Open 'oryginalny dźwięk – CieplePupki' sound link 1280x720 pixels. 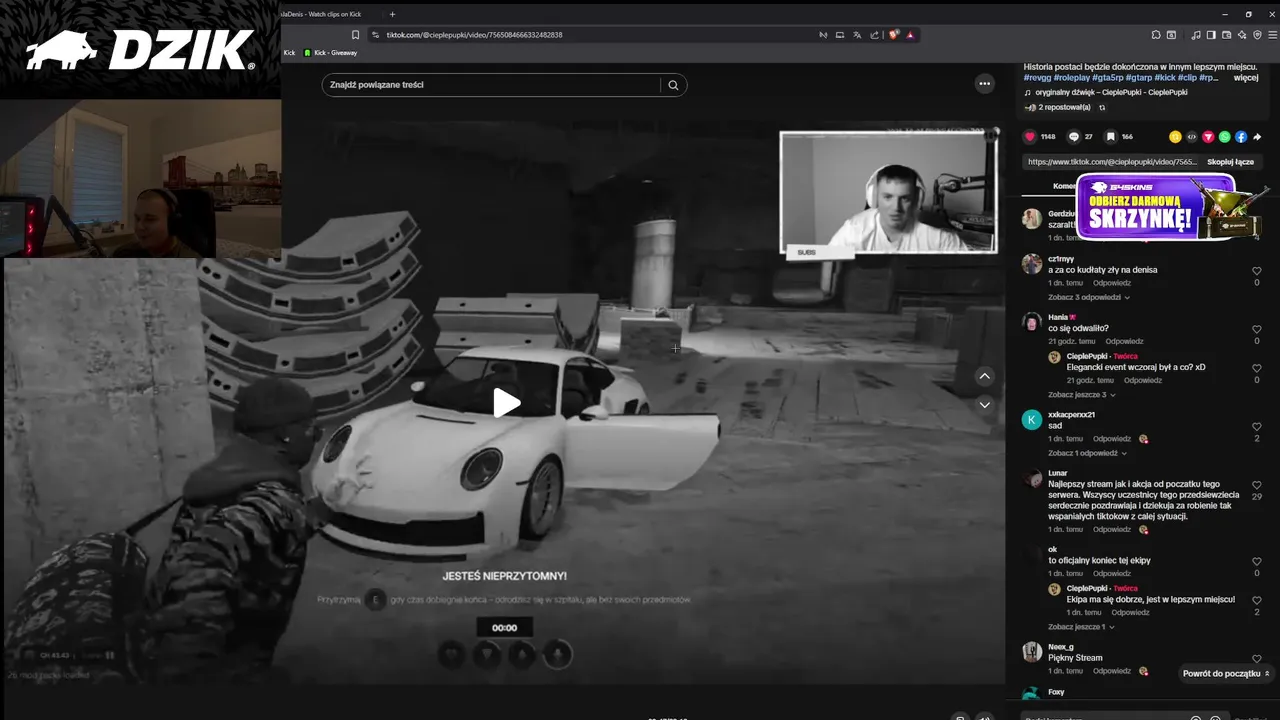[1112, 92]
